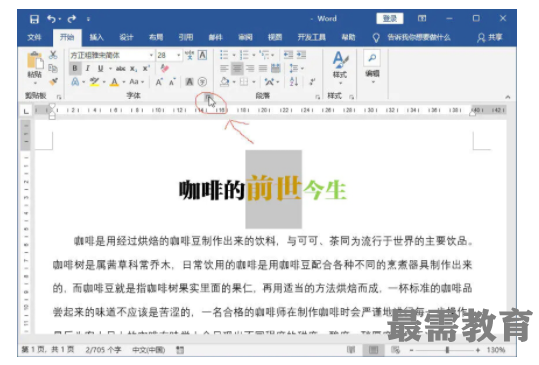Click the character border icon
Screen dimensions: 539x365
coord(202,55)
